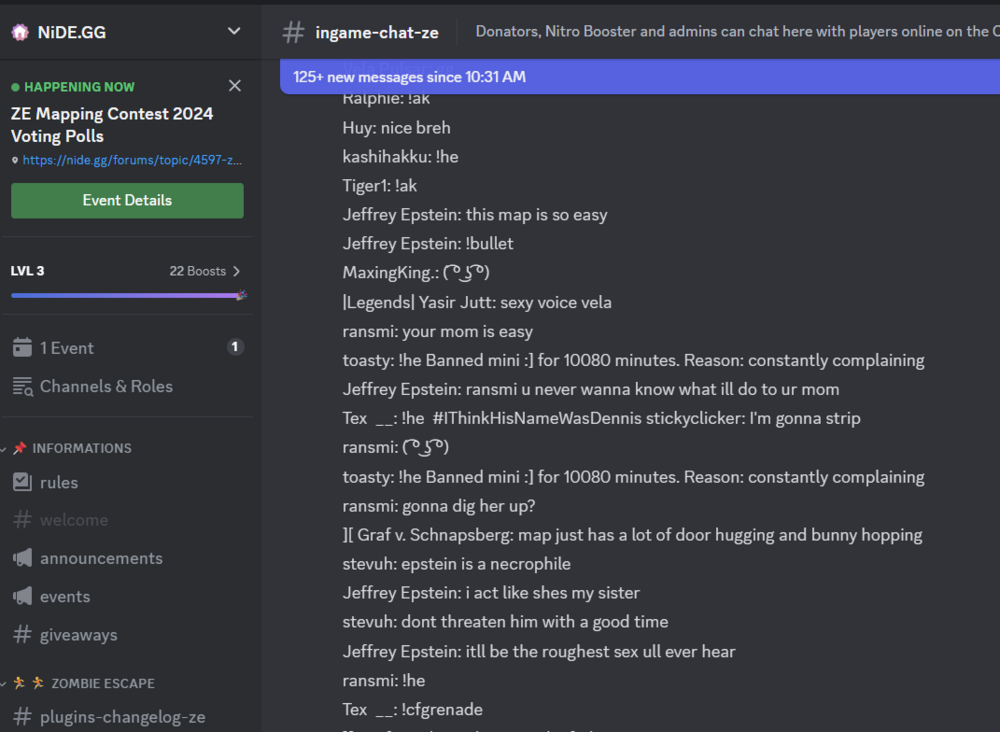Jump to new messages via blue banner
The image size is (1000, 732).
pos(409,77)
